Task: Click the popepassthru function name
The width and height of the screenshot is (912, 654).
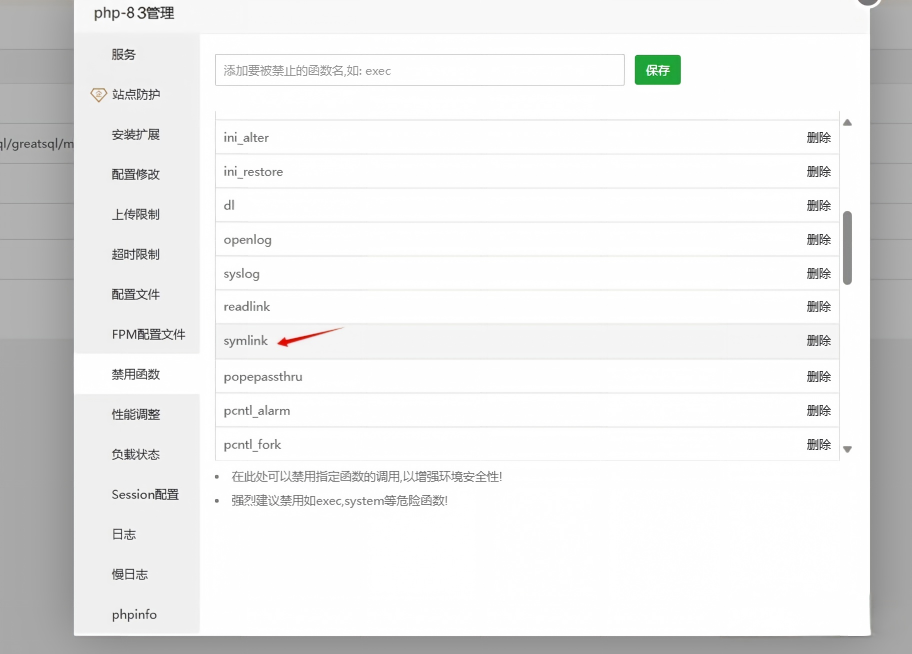Action: point(263,377)
